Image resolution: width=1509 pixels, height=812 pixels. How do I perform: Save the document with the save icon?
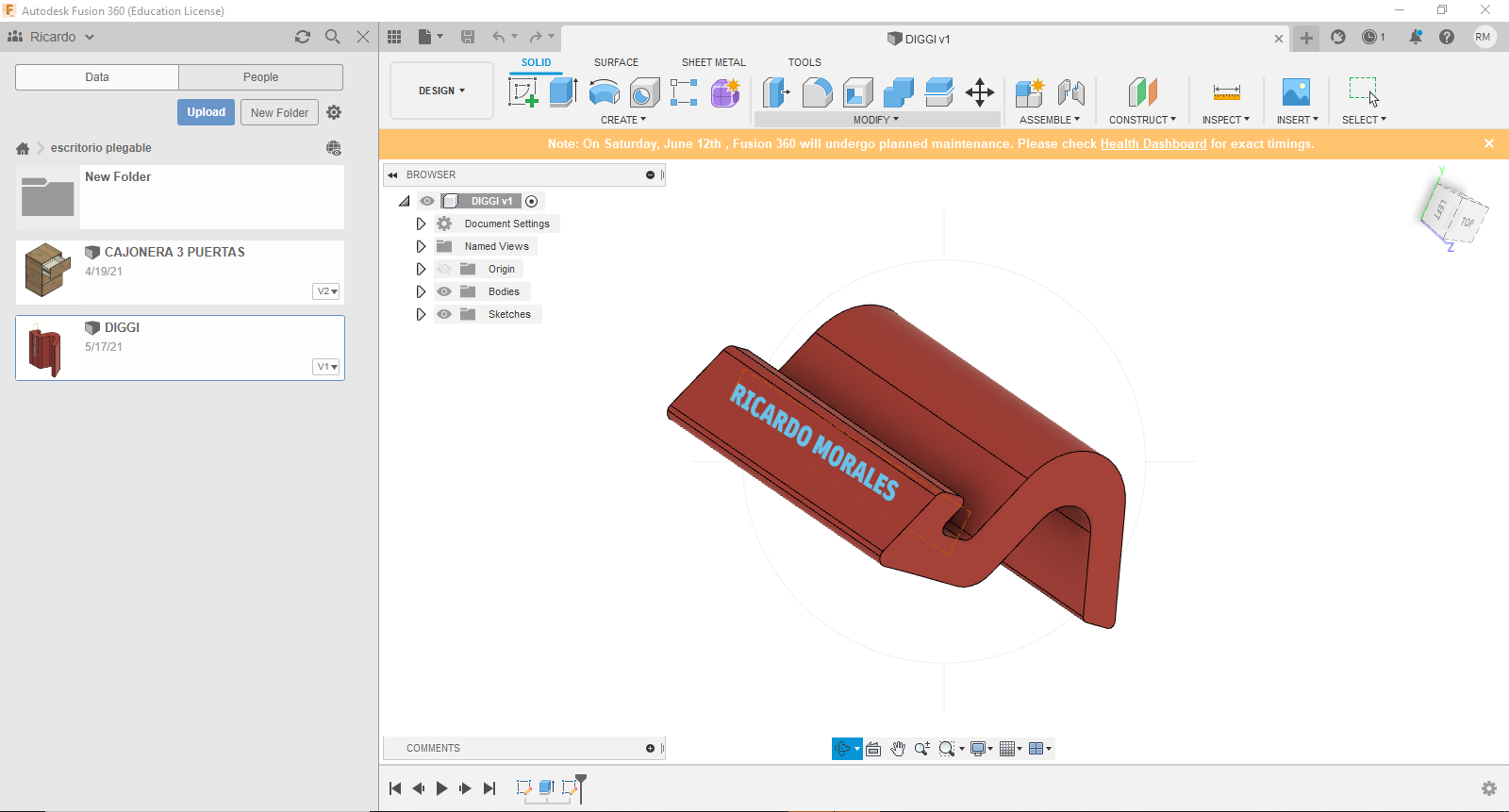[468, 37]
